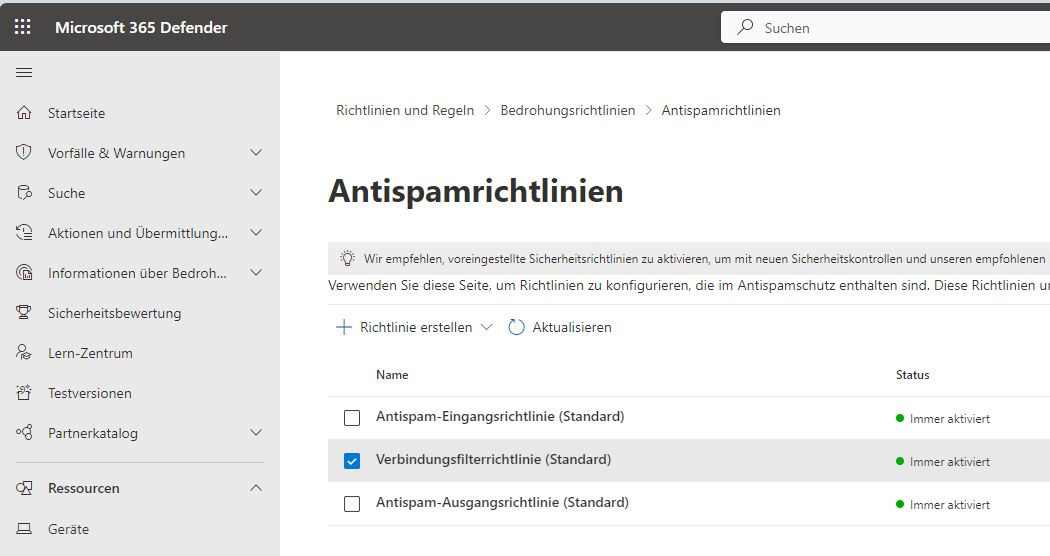1050x556 pixels.
Task: Select Aktionen und Übermittlungen menu item
Action: 137,233
